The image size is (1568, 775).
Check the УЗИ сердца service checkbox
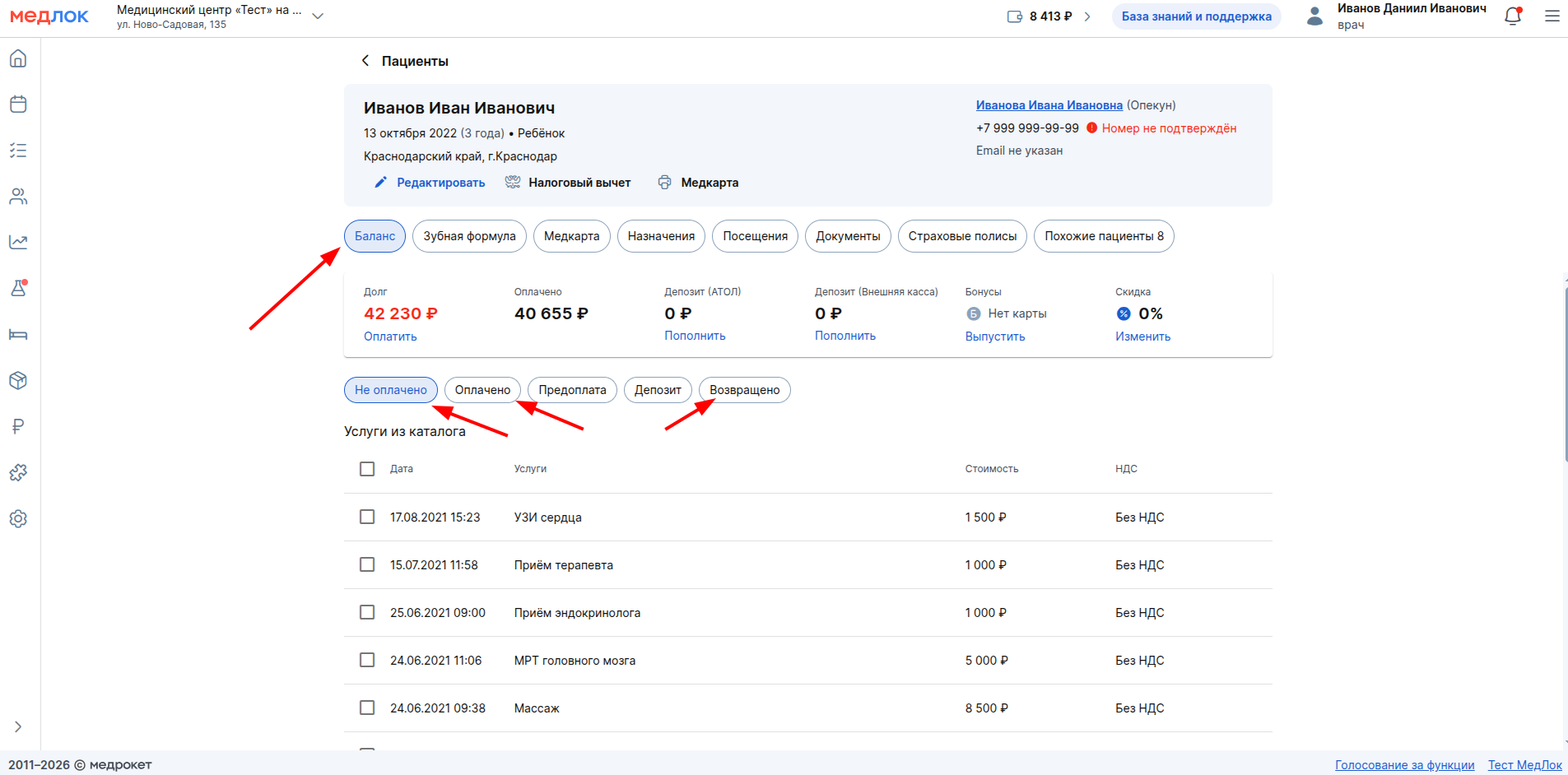[x=367, y=517]
